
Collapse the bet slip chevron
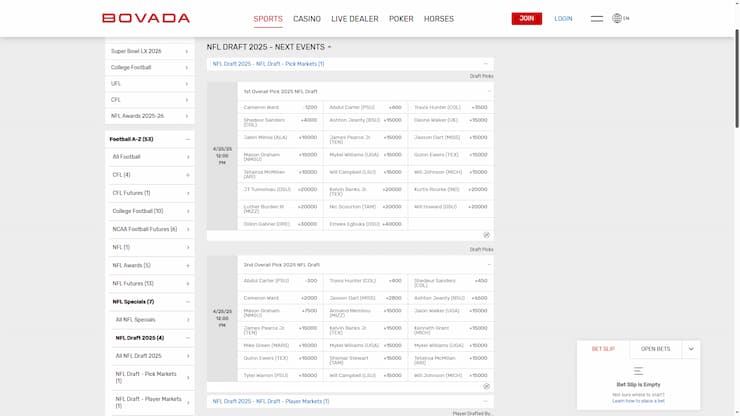(x=691, y=349)
